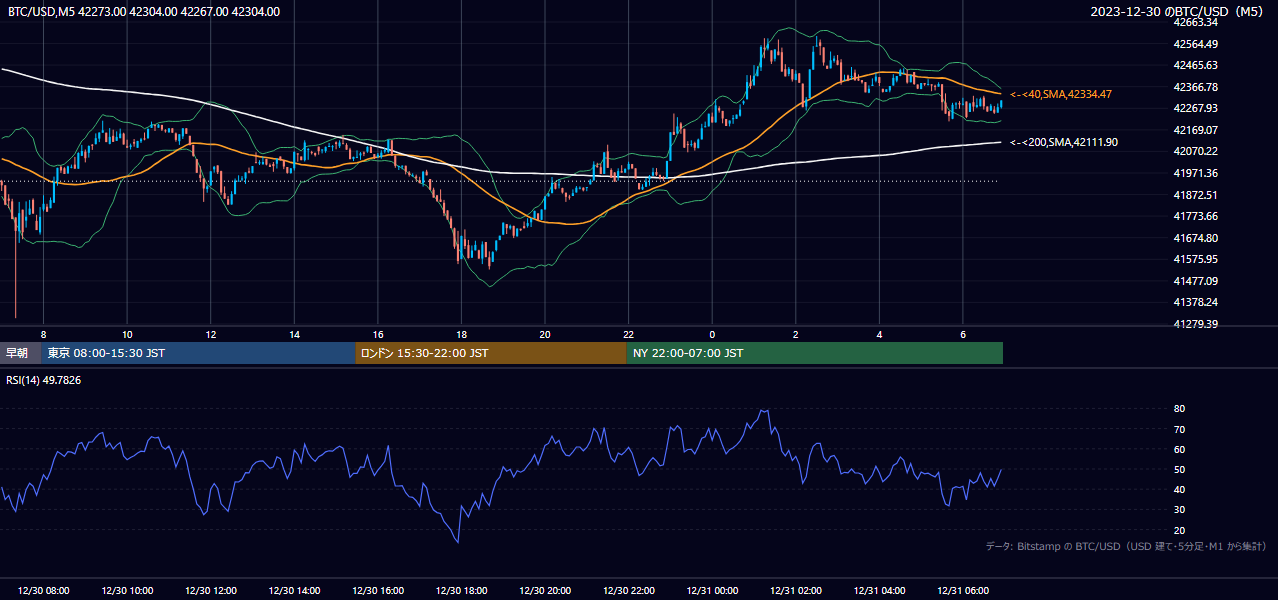The width and height of the screenshot is (1278, 600).
Task: Select the NY 22:00-07:00 JST session bar
Action: pos(815,353)
